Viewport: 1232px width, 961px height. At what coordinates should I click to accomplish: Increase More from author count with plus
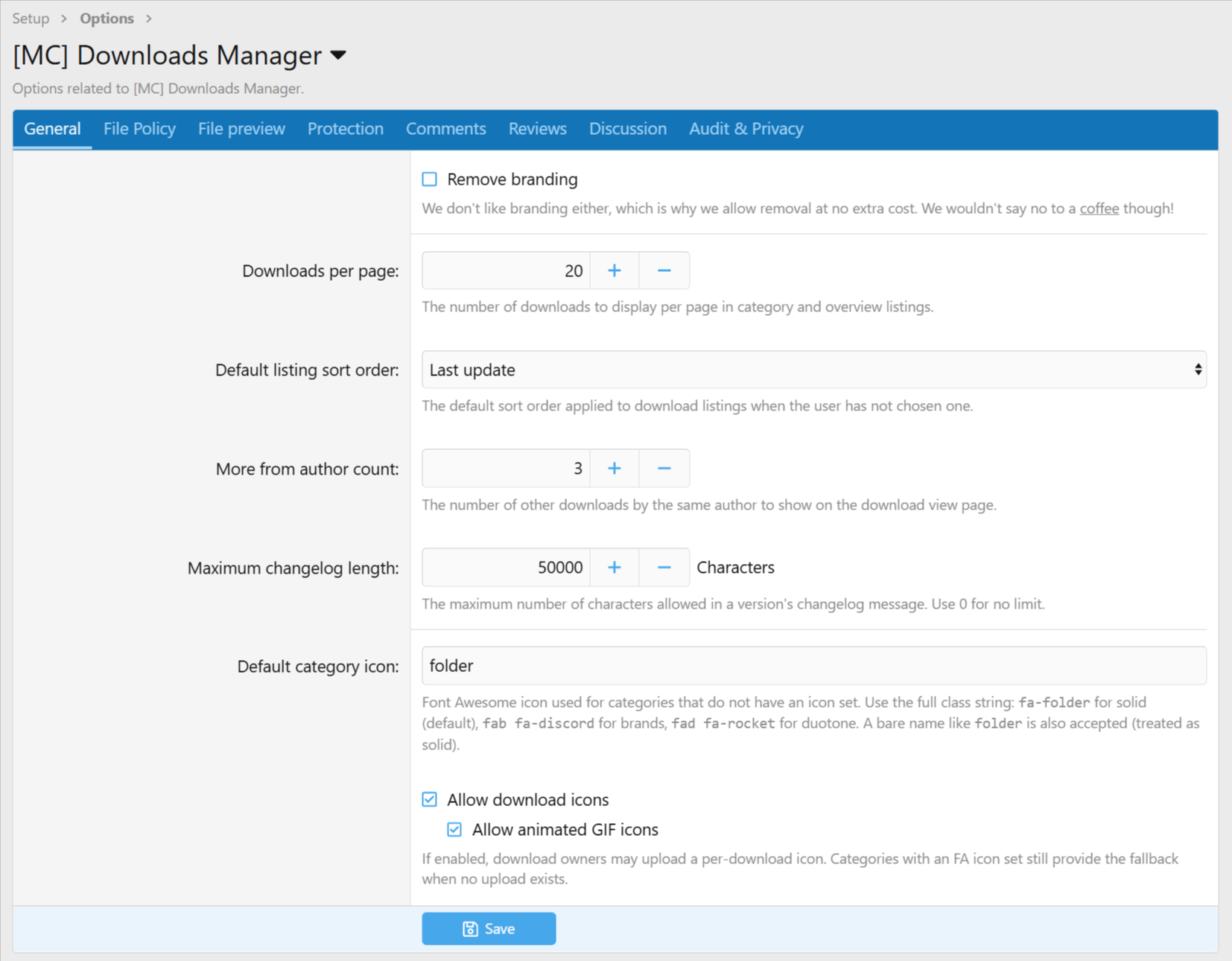[x=615, y=469]
